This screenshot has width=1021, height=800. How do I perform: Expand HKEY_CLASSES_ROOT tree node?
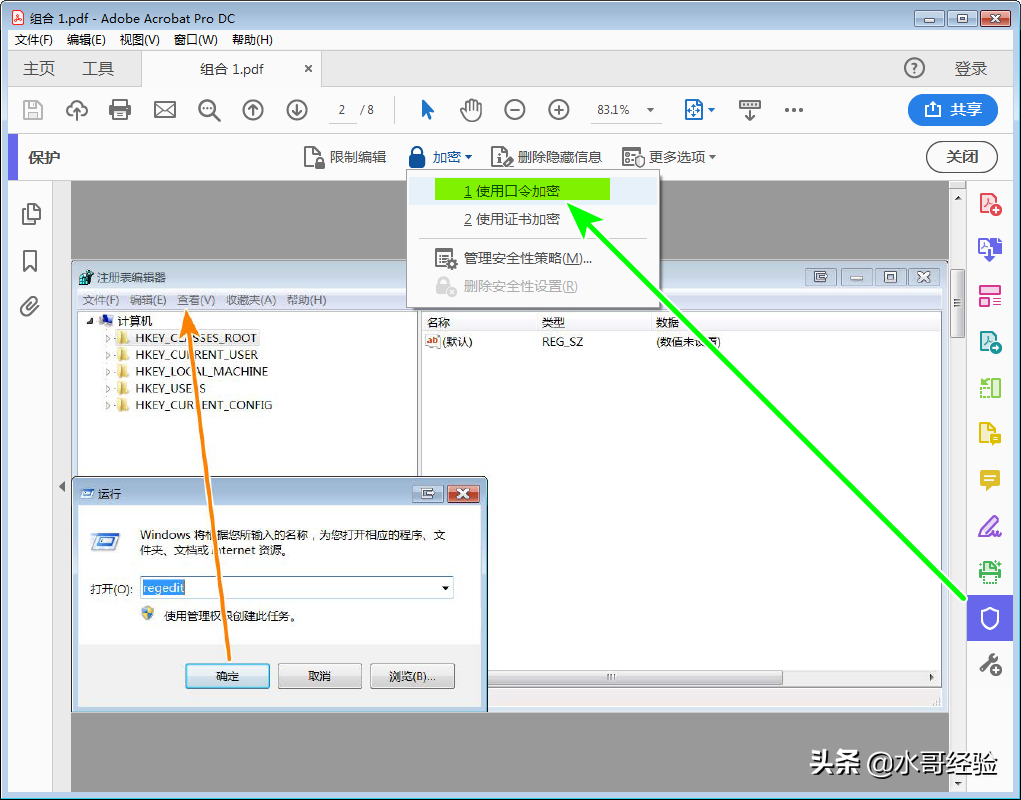[107, 338]
